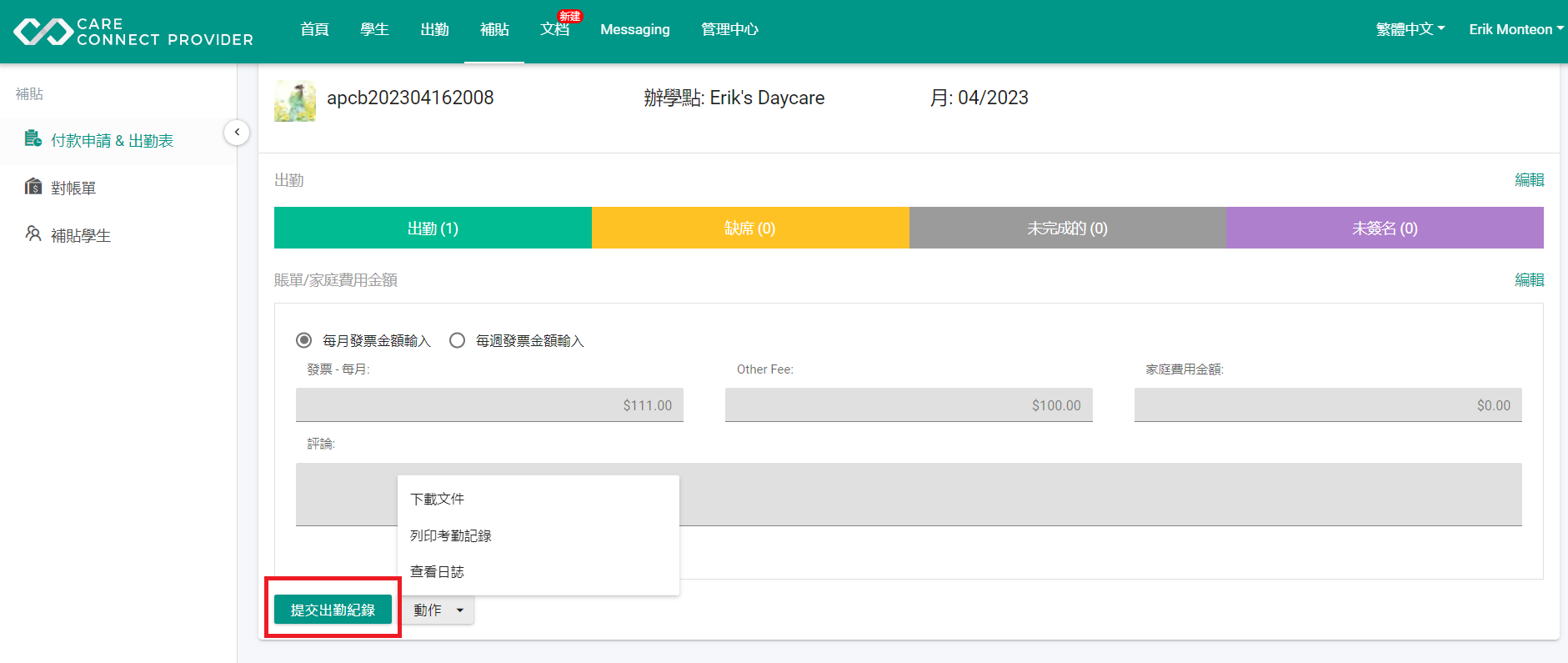The image size is (1568, 663).
Task: Click 編輯 link beside 出勤 section
Action: click(x=1529, y=180)
